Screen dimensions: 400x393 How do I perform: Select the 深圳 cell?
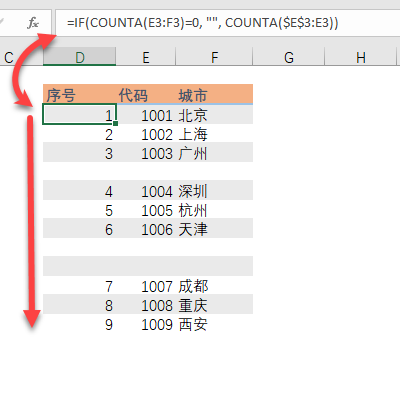pyautogui.click(x=214, y=191)
